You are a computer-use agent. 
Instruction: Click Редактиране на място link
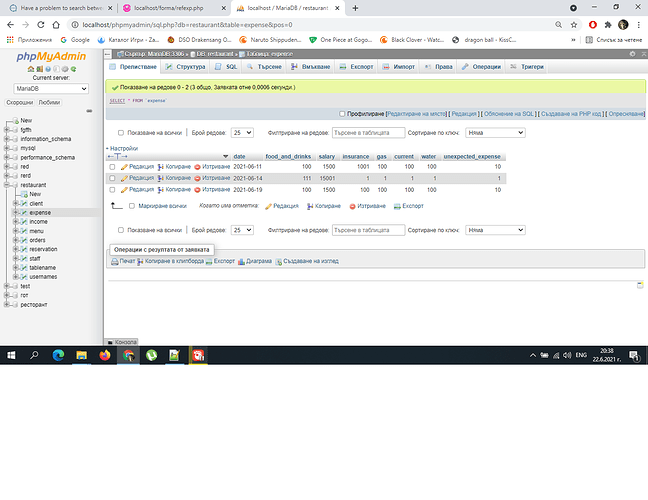(417, 114)
